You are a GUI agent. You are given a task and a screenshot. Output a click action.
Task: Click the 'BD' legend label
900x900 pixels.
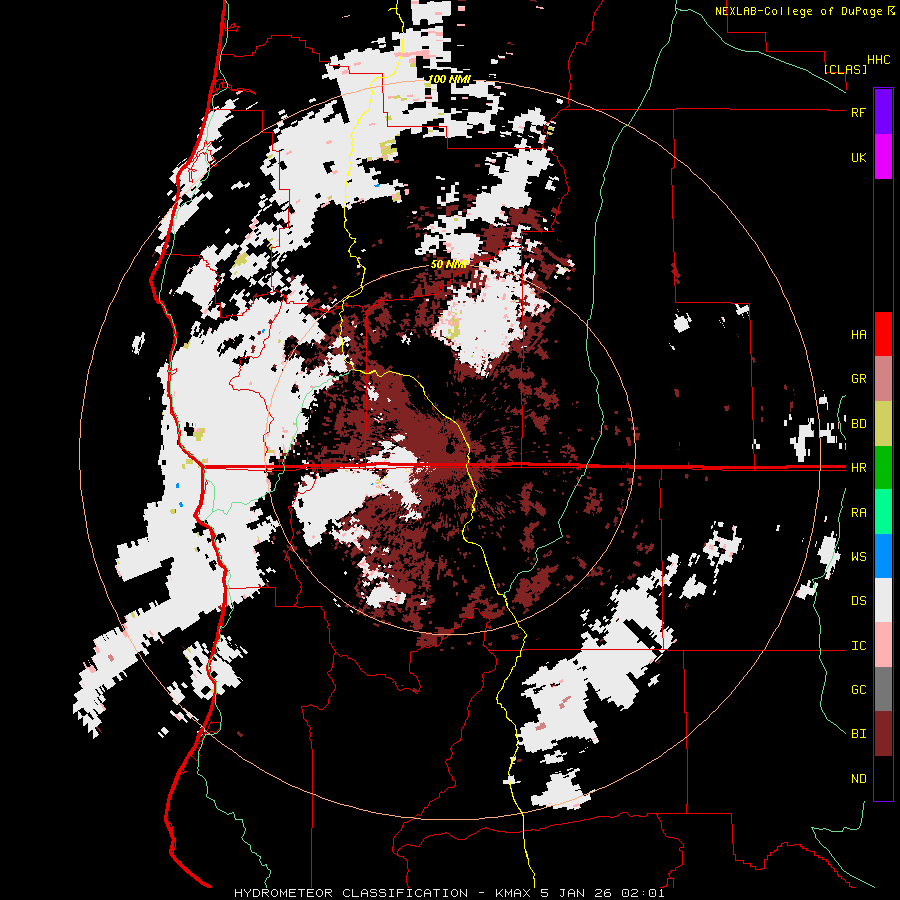coord(858,424)
